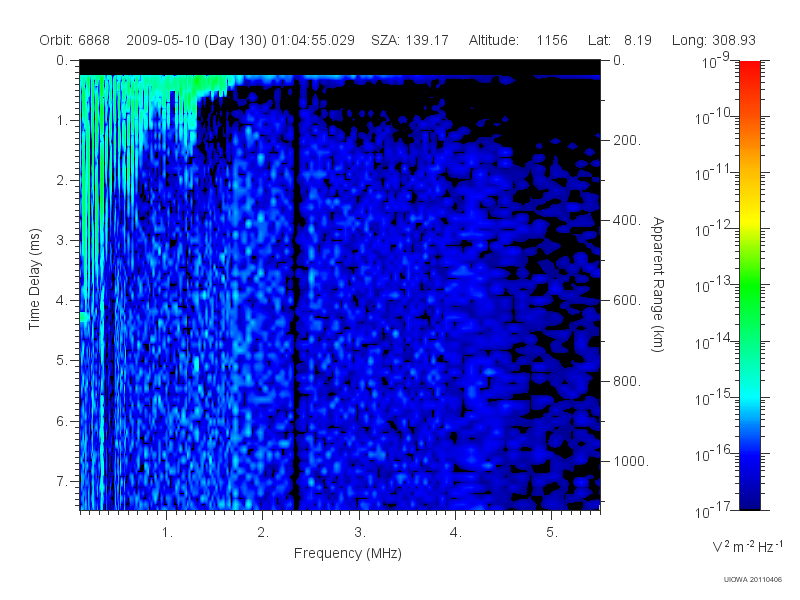Image resolution: width=800 pixels, height=600 pixels.
Task: Click the color bar unit label 'V² m⁻² Hz⁻¹'
Action: click(747, 546)
